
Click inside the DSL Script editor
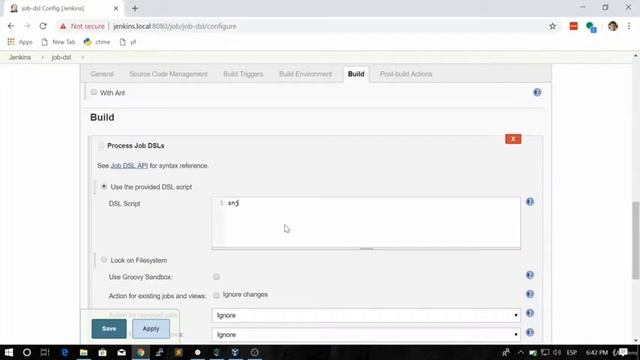[x=366, y=222]
